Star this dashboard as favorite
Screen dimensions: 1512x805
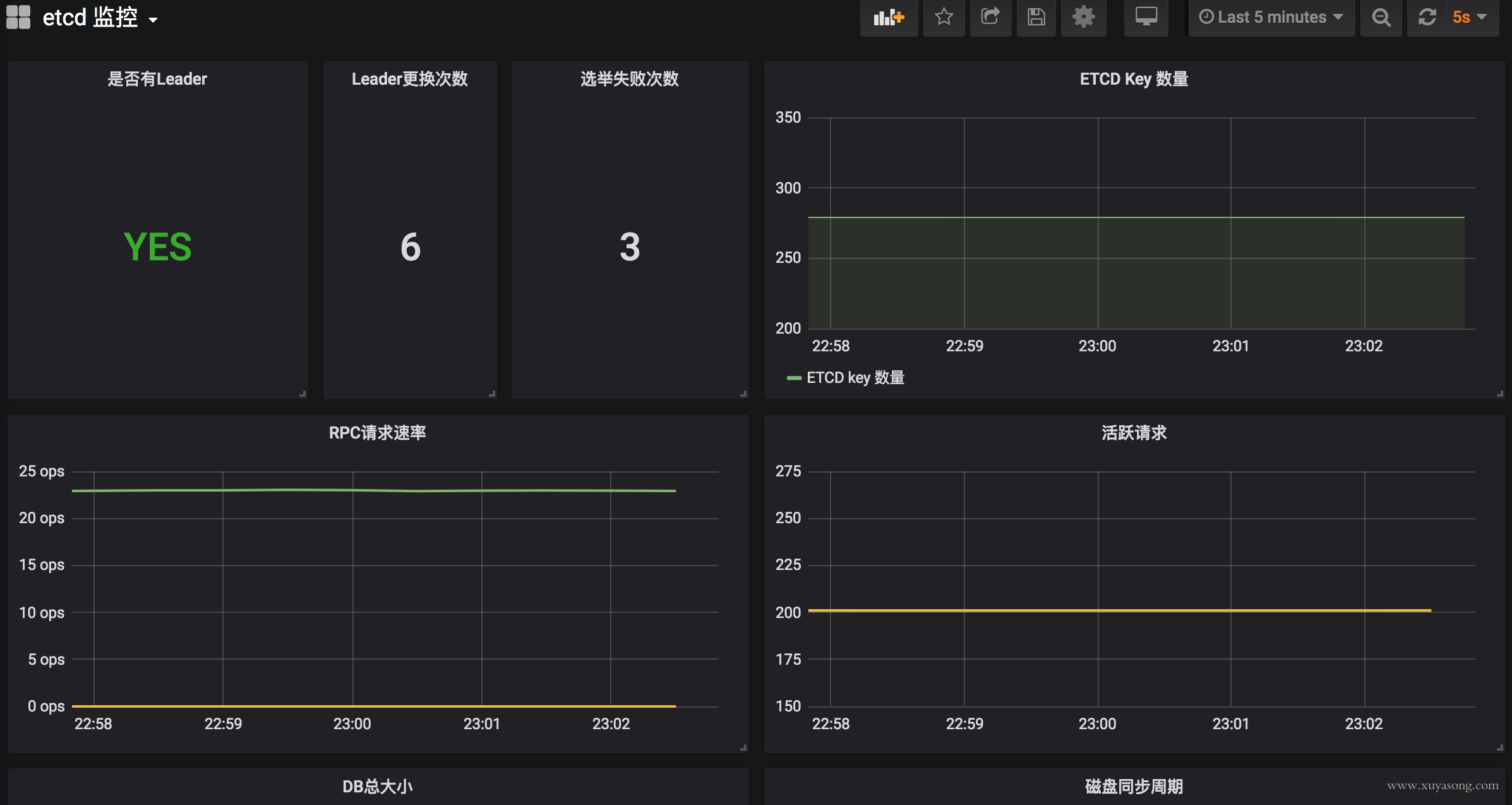944,17
